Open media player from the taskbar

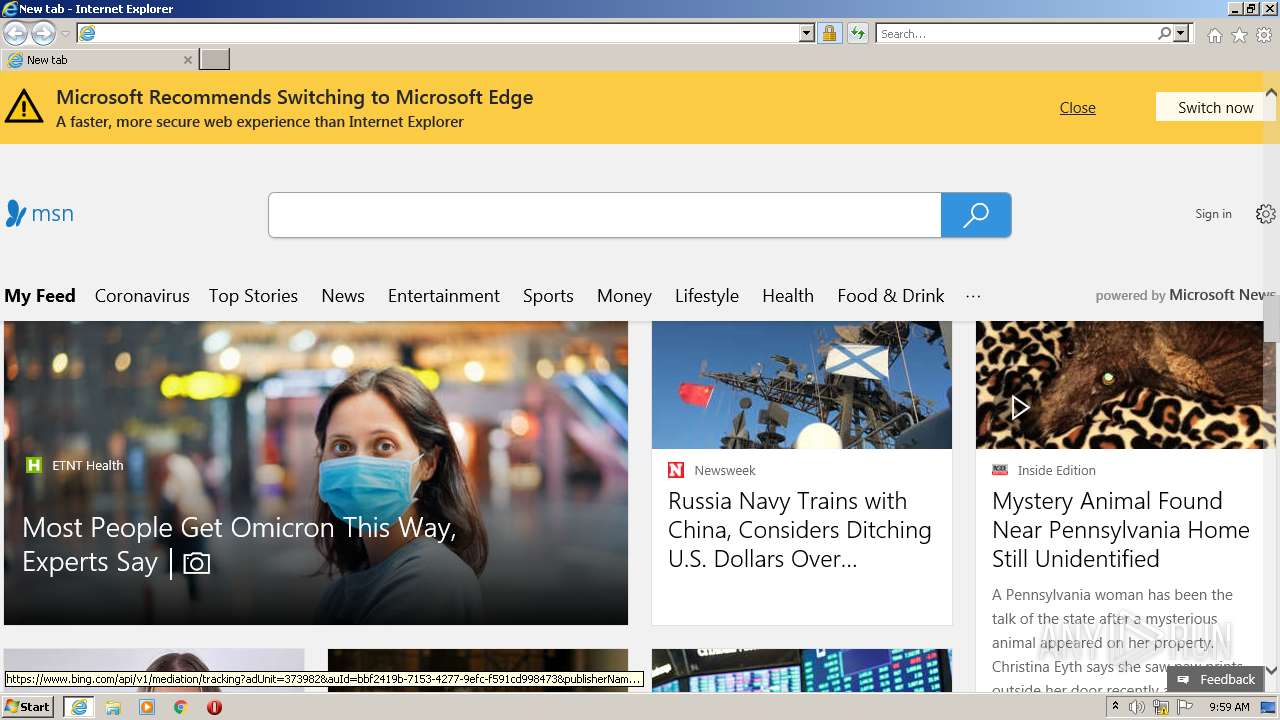147,707
